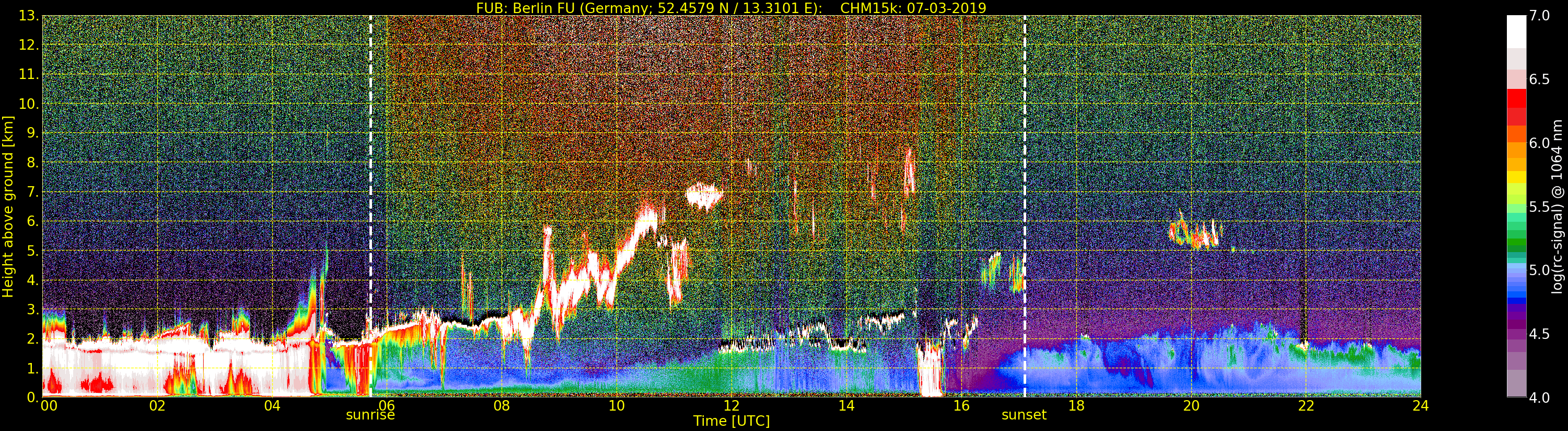This screenshot has width=1568, height=431.
Task: Select the "sunrise" label below the plot
Action: pos(370,415)
